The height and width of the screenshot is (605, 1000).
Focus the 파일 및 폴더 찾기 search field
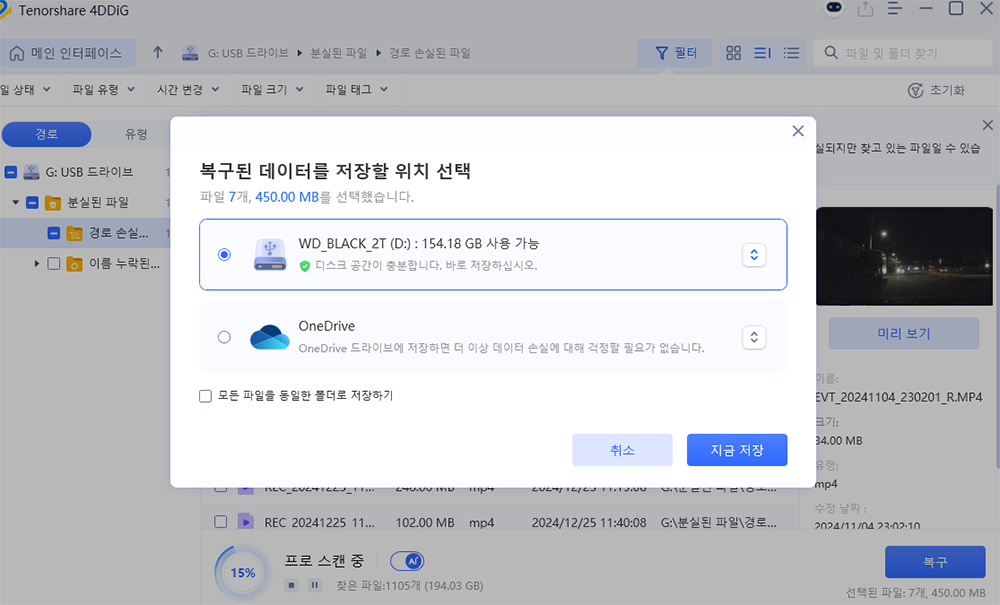click(902, 53)
